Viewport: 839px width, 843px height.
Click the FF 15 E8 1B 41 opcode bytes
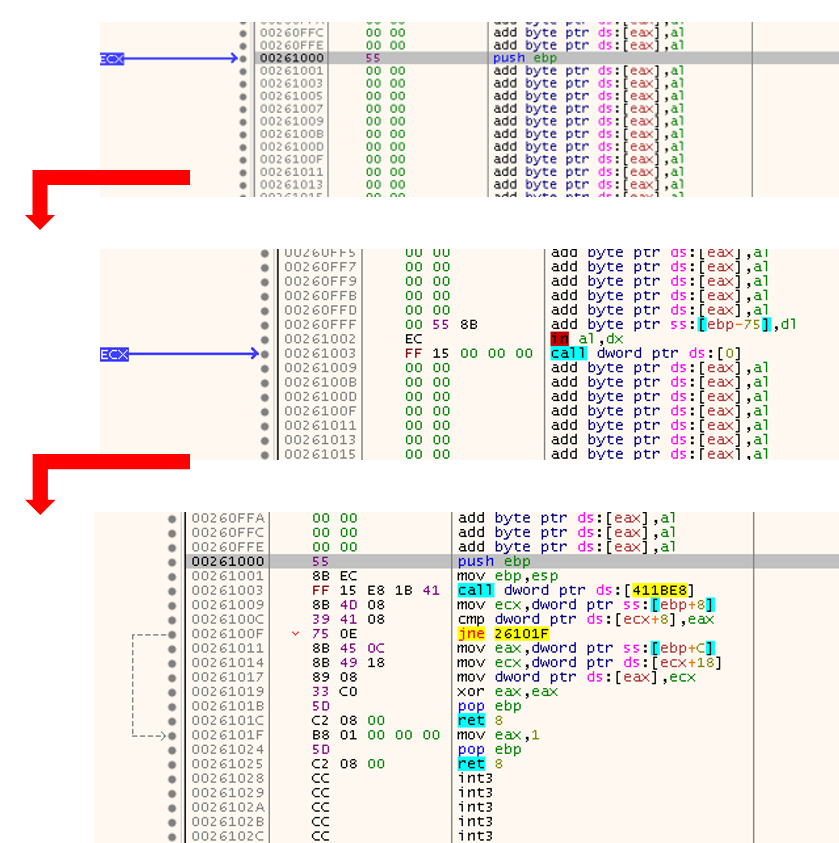tap(376, 590)
